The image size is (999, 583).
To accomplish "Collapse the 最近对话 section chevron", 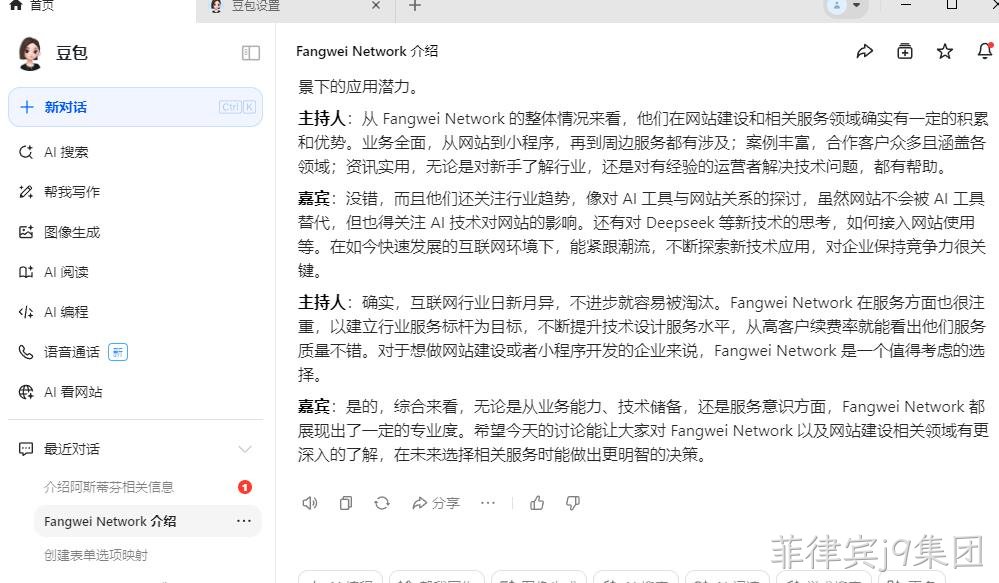I will 245,449.
